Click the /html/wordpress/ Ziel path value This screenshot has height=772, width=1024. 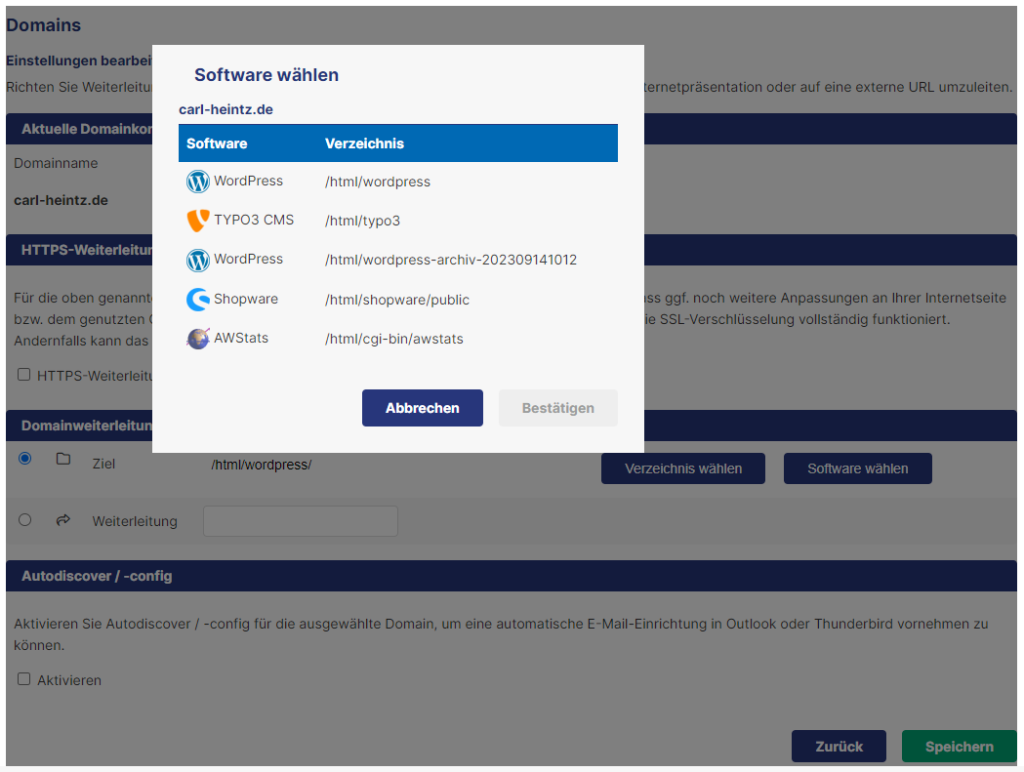click(x=261, y=465)
